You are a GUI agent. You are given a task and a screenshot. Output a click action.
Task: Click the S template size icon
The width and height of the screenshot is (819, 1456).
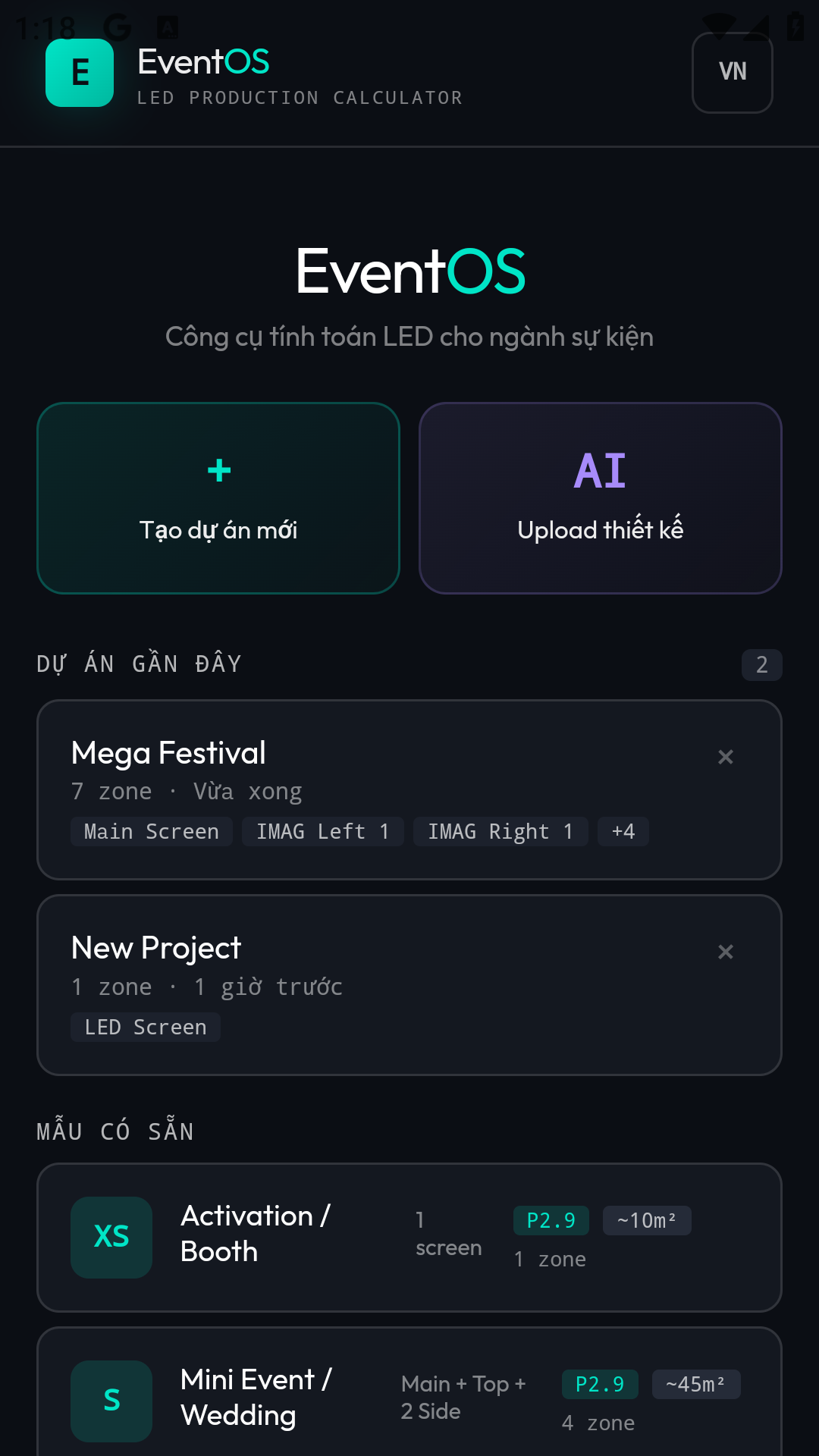111,1401
